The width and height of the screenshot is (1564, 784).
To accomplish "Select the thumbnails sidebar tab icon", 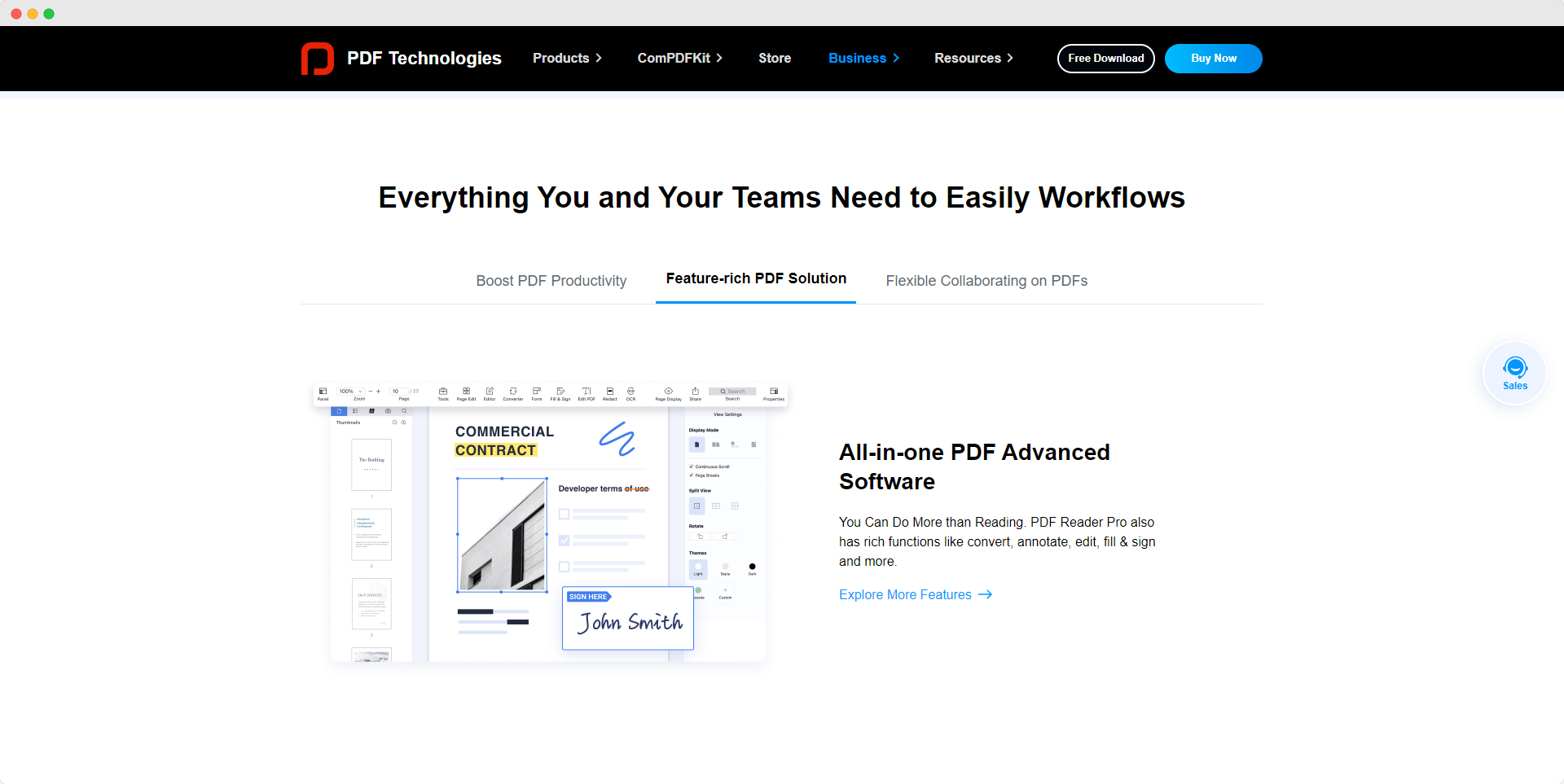I will (339, 411).
